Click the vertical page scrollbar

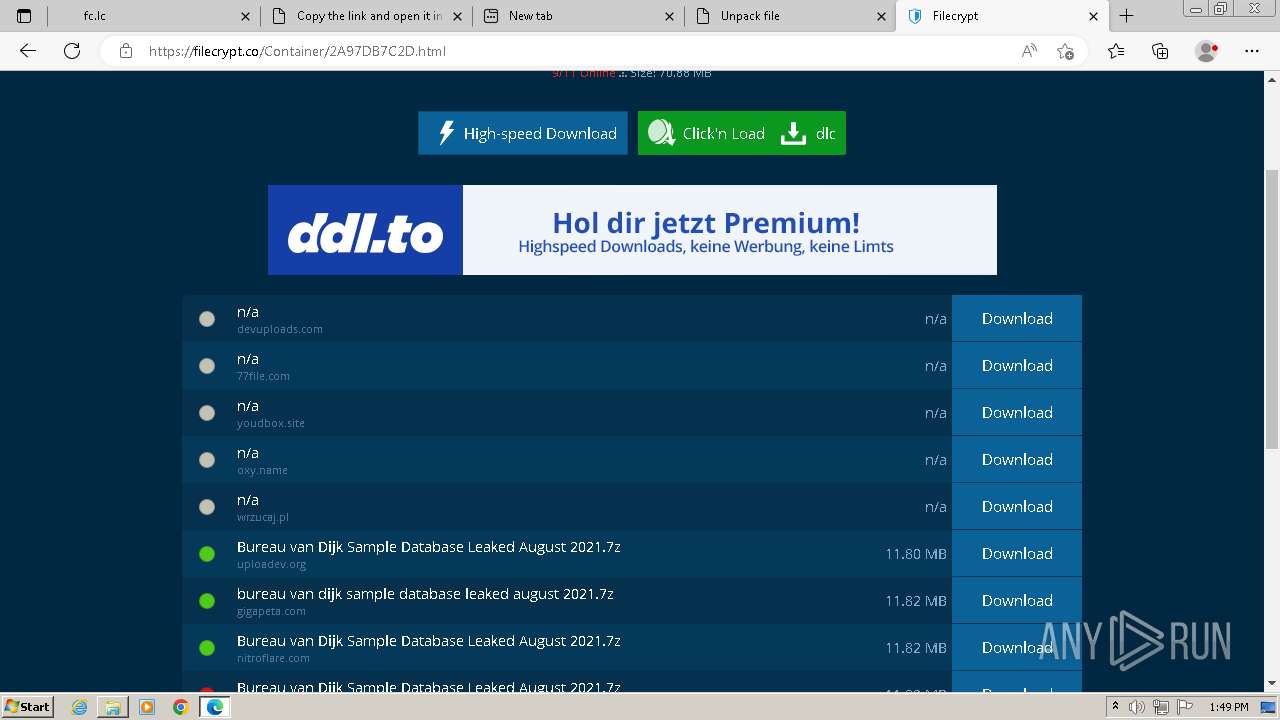pos(1272,310)
